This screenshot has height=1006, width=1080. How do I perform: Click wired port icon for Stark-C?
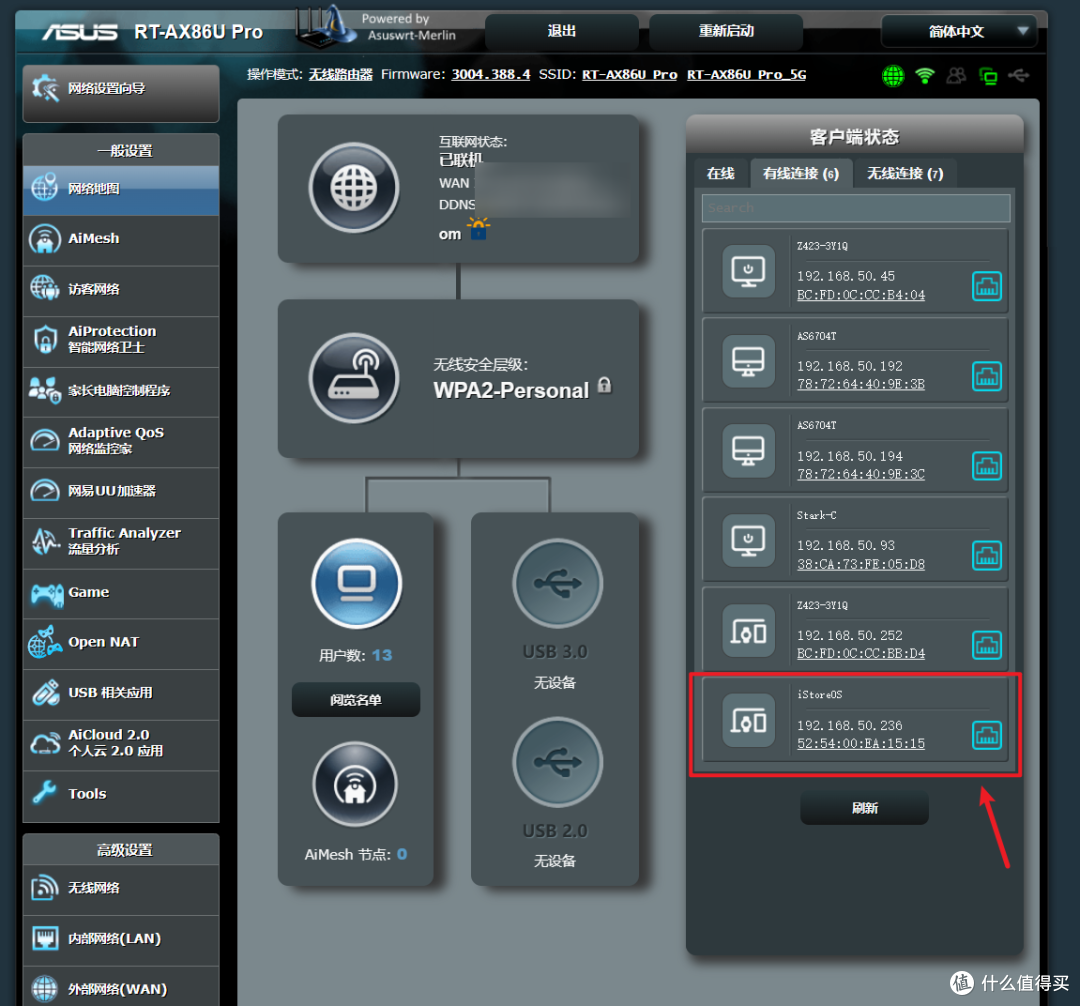(x=986, y=556)
